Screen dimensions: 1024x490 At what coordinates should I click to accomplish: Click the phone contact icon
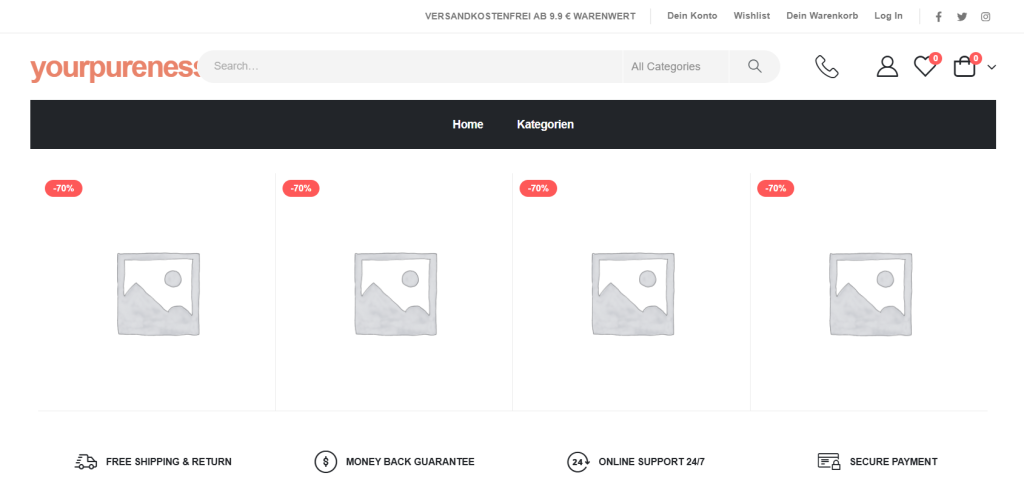827,67
